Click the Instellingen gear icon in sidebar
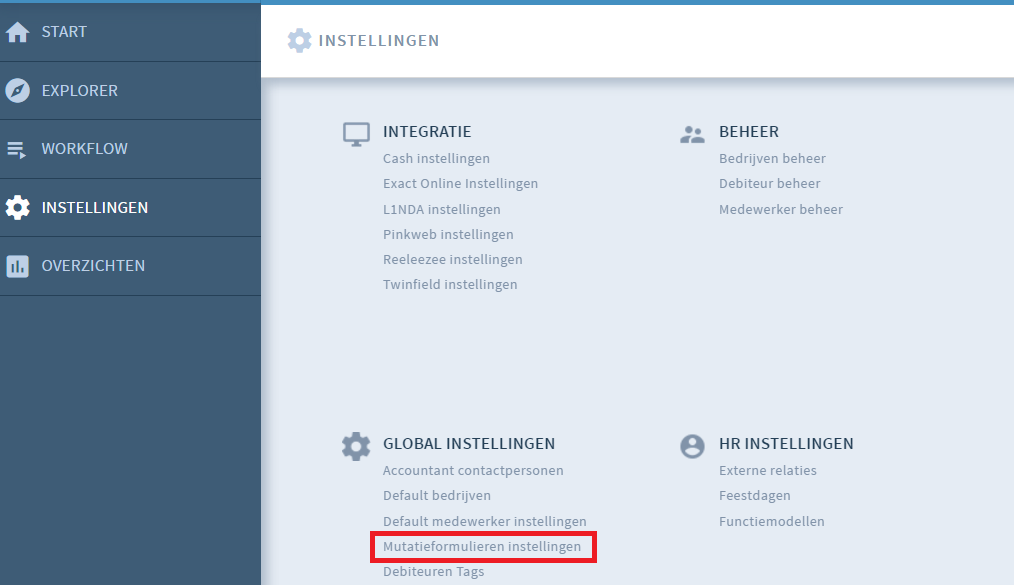1014x585 pixels. pyautogui.click(x=17, y=207)
